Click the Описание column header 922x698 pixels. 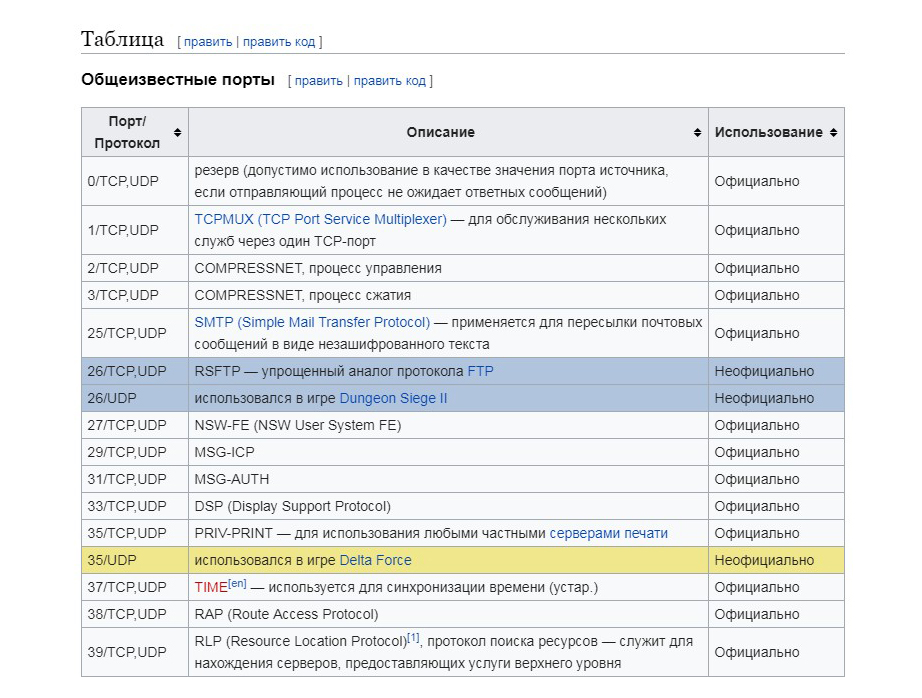[440, 132]
